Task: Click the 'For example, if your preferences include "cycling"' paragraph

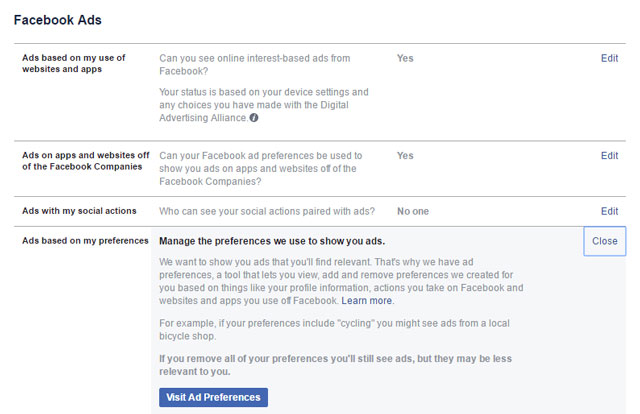Action: [334, 329]
